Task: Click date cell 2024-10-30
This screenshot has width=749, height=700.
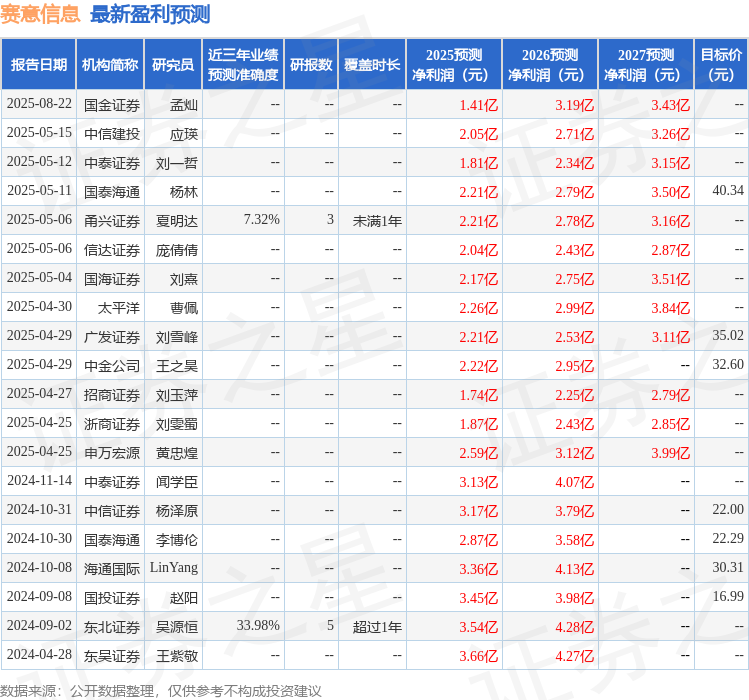Action: coord(39,538)
